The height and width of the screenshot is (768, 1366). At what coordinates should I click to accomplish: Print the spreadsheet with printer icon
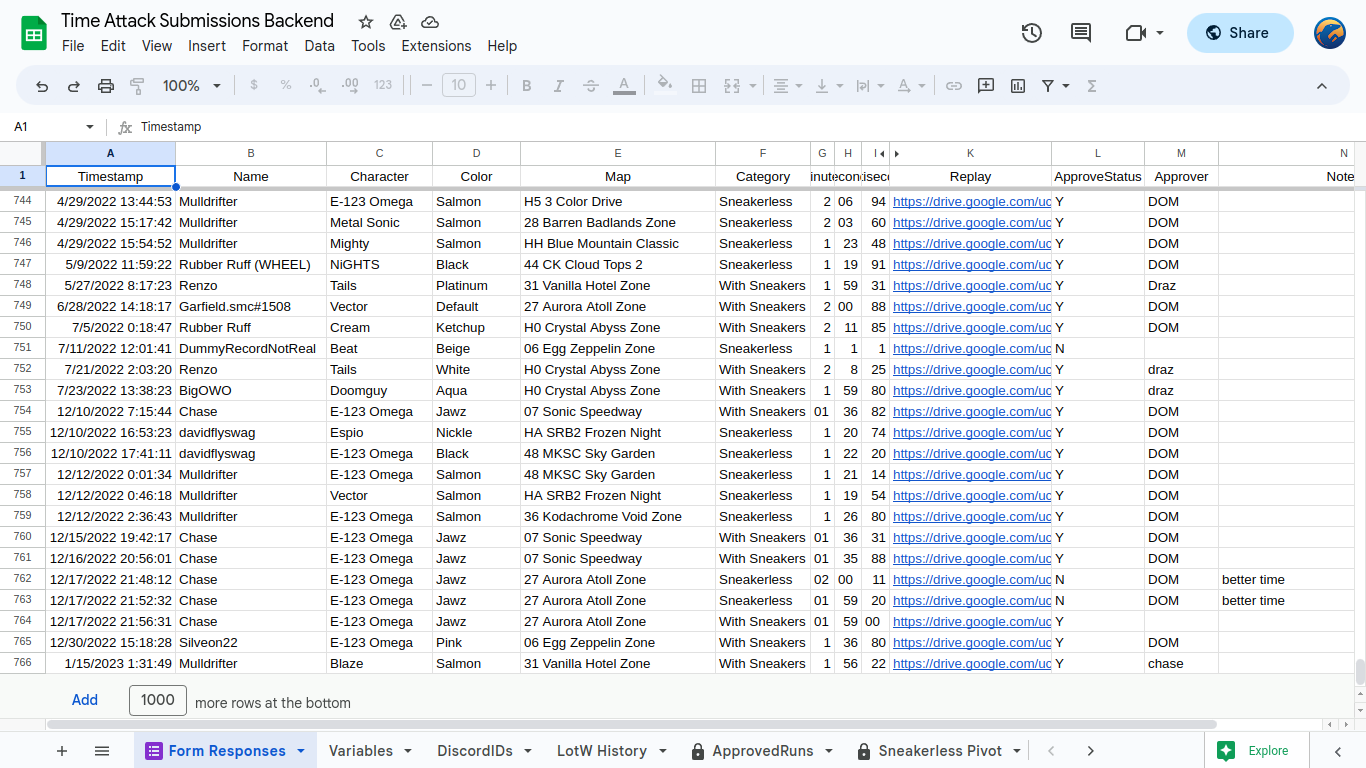click(106, 86)
